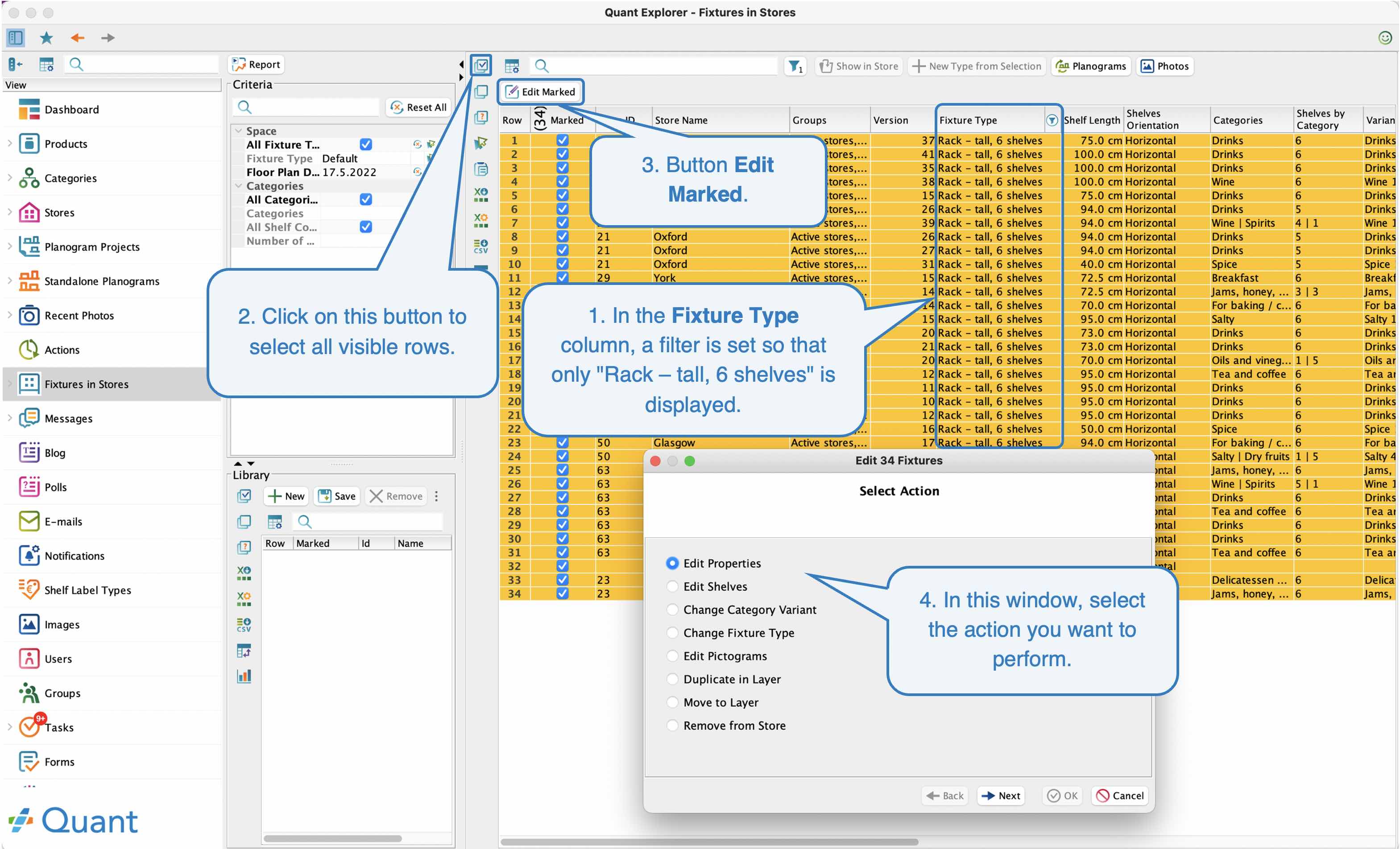The image size is (1400, 849).
Task: Go back with the orange arrow
Action: 77,37
